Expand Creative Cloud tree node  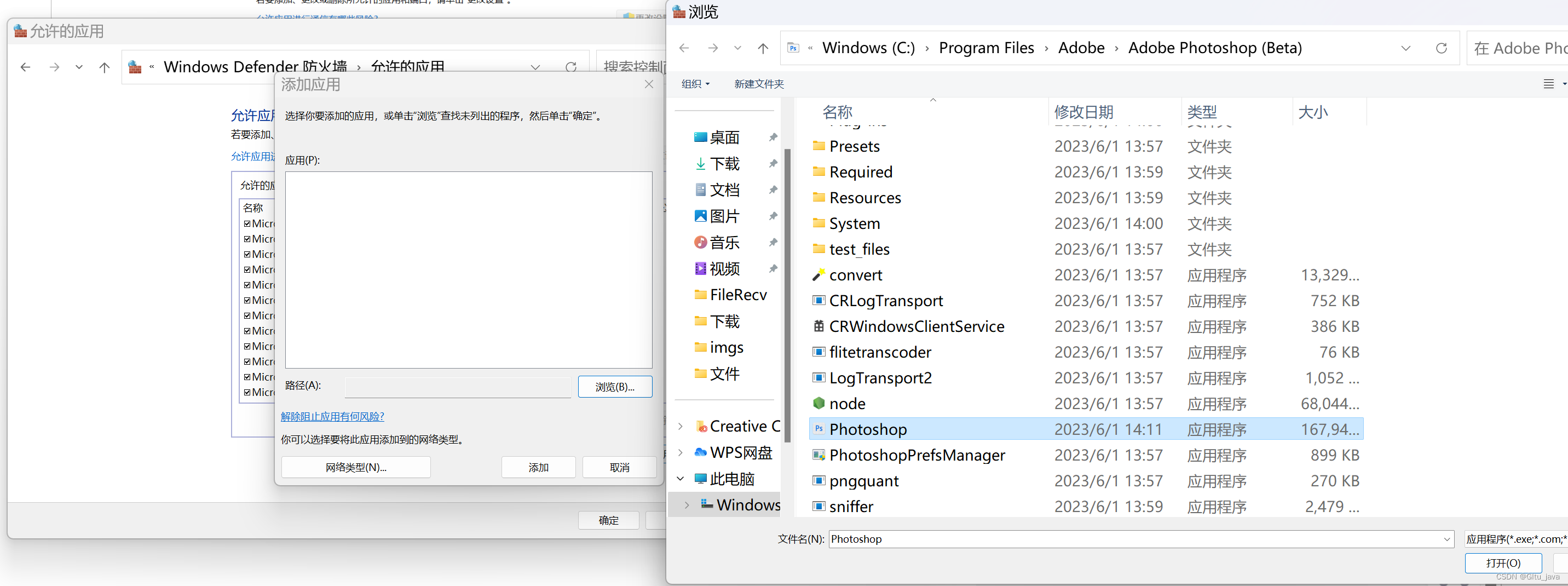pos(681,427)
